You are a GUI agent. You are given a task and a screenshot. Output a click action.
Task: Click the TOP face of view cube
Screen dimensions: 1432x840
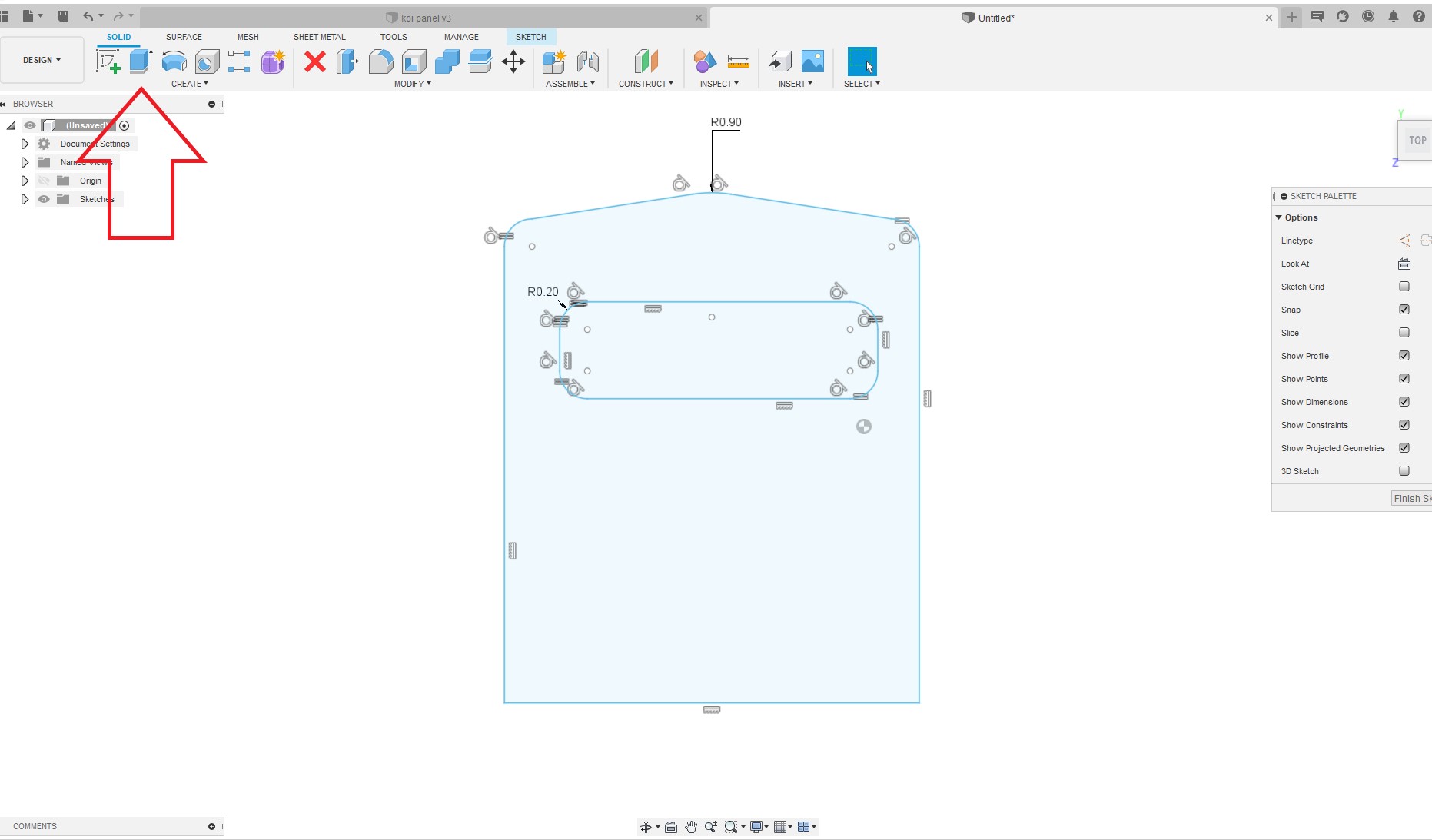point(1417,141)
